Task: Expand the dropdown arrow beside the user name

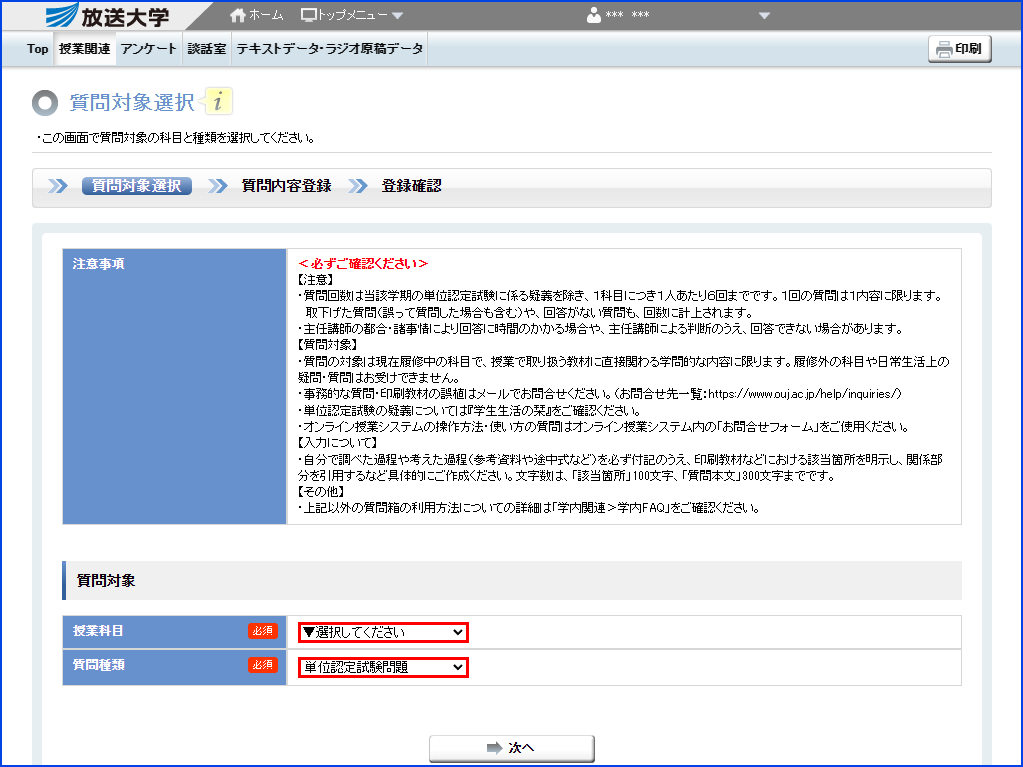Action: pos(763,16)
